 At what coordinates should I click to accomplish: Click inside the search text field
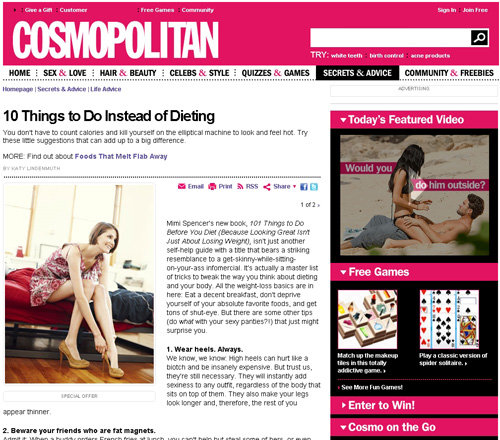tap(390, 38)
